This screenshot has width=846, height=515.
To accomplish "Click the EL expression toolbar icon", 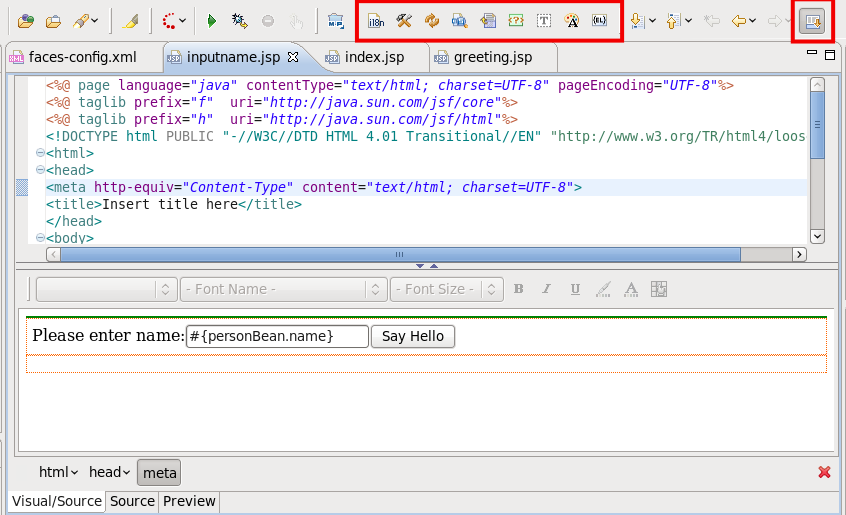I will click(599, 20).
